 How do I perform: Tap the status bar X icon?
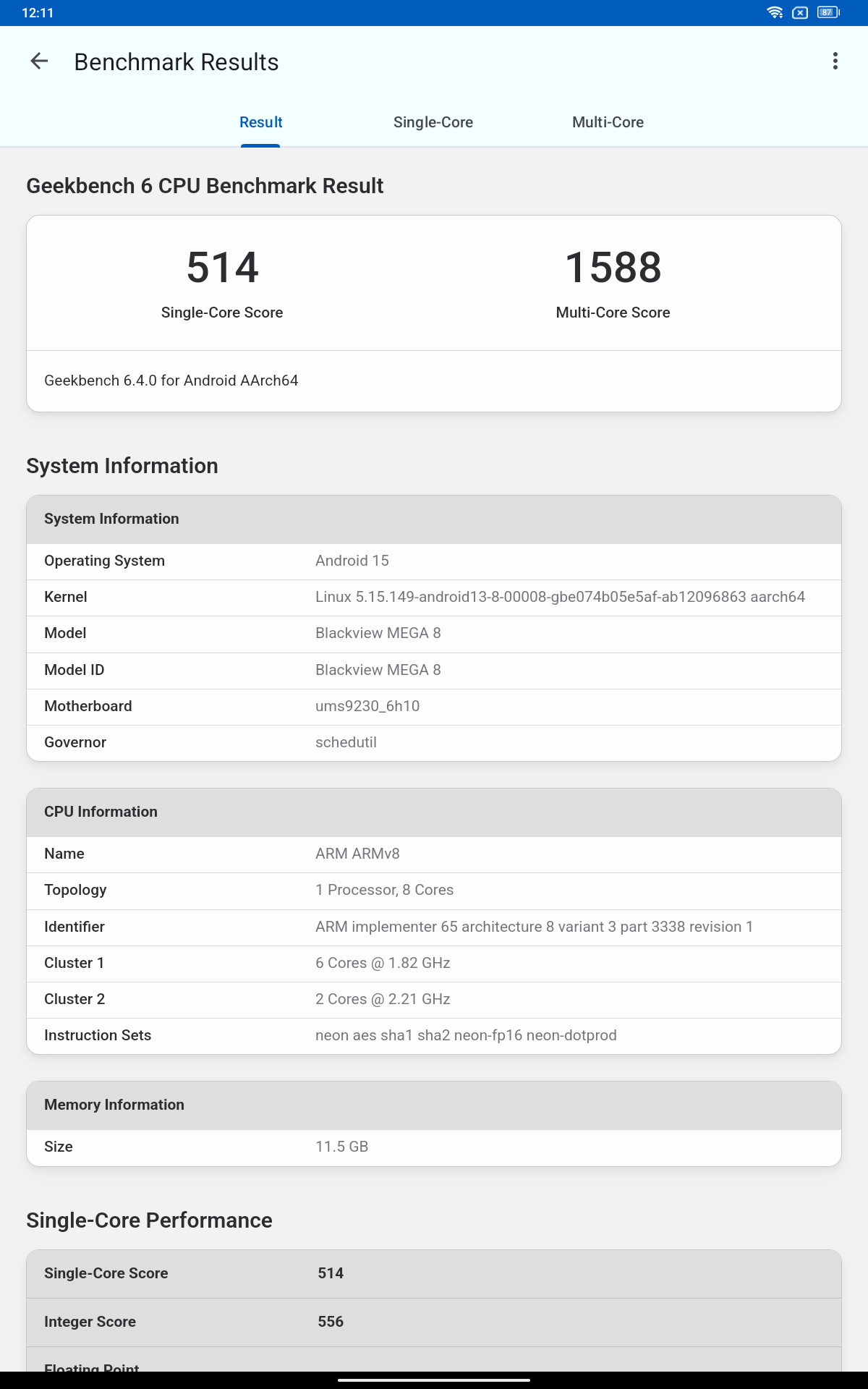[800, 12]
